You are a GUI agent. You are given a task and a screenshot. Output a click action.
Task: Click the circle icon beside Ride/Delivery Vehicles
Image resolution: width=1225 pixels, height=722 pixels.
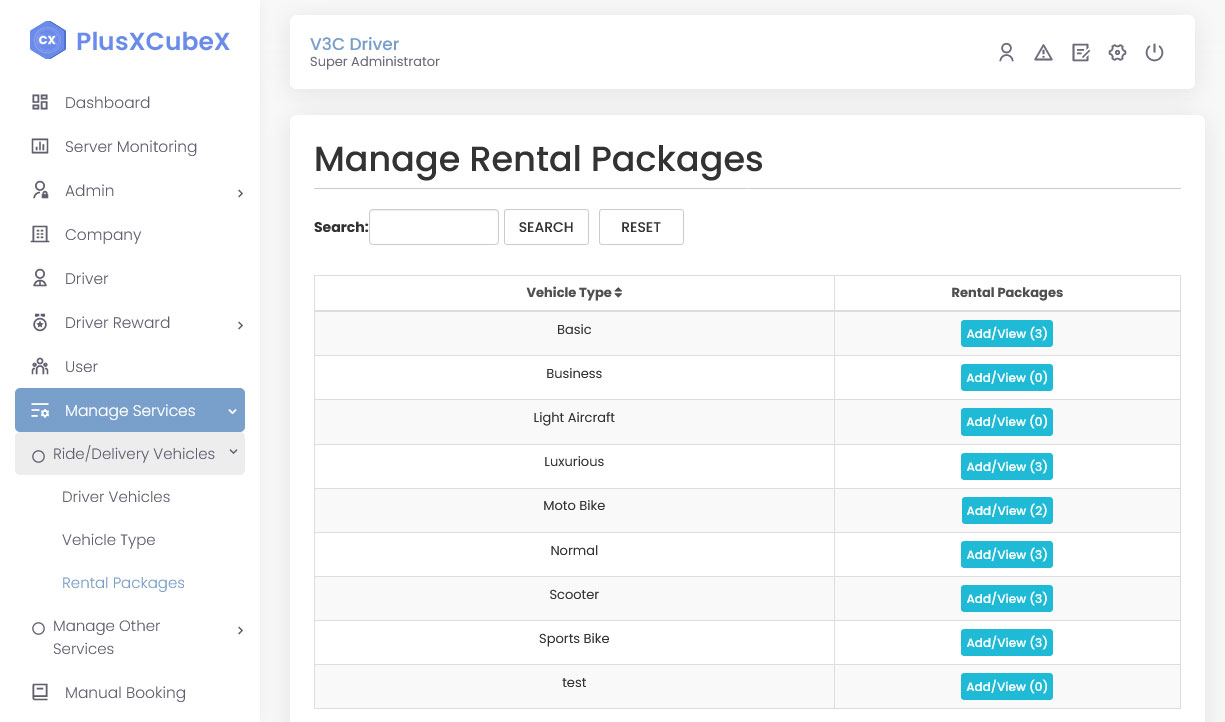(38, 456)
